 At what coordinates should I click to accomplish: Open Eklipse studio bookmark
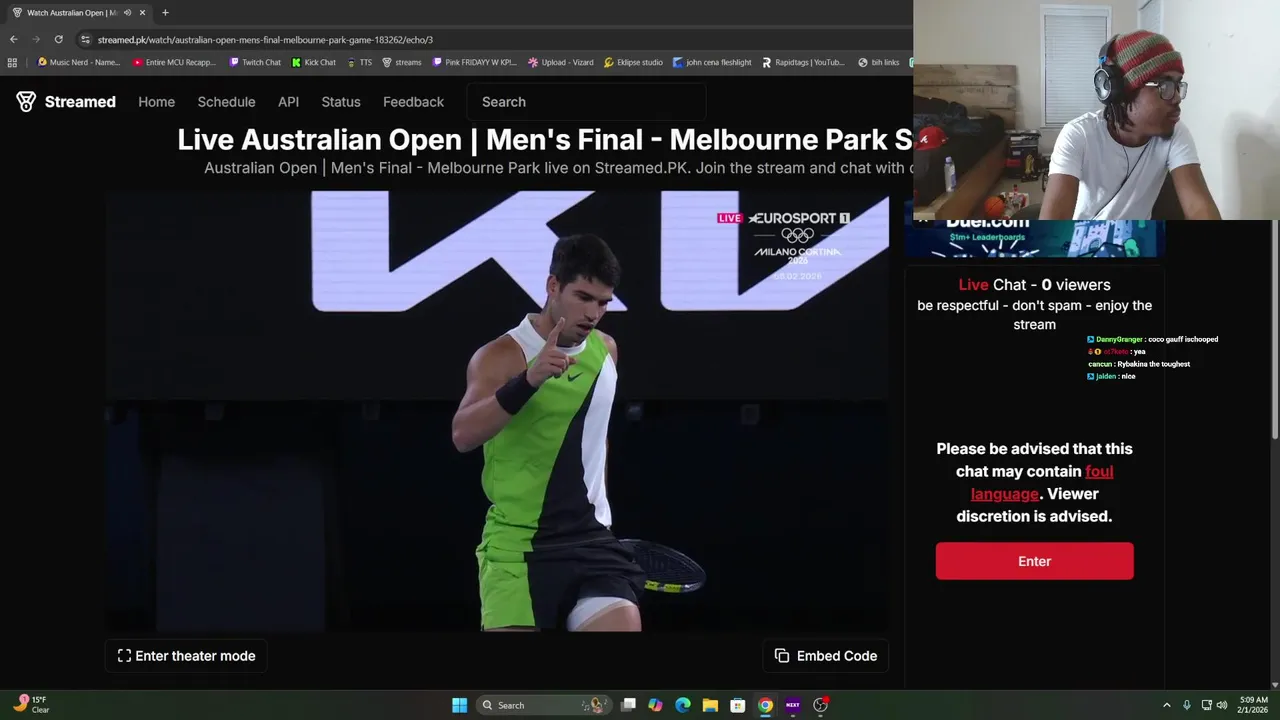tap(633, 62)
